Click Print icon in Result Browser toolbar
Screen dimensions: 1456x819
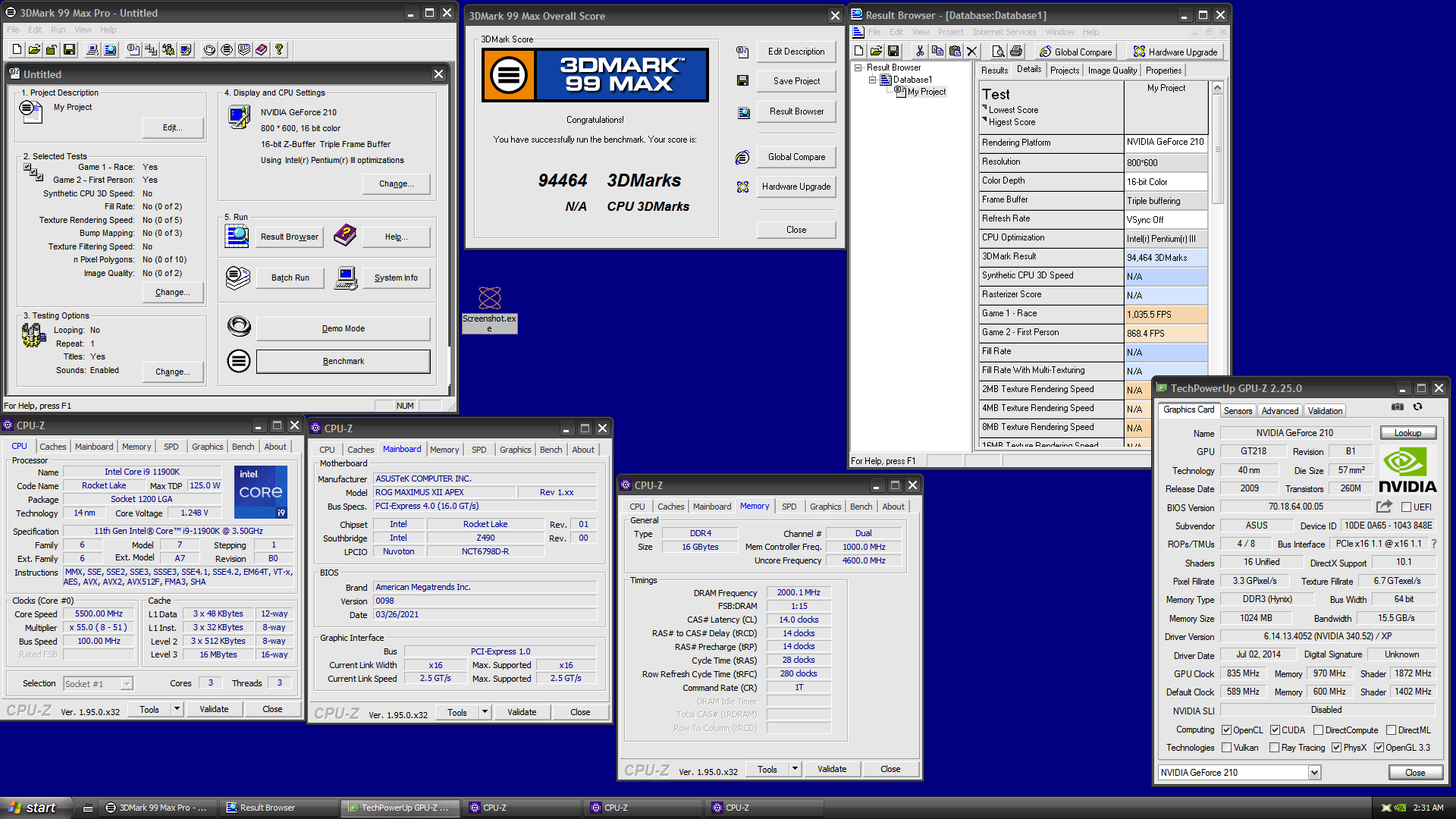pos(1016,52)
